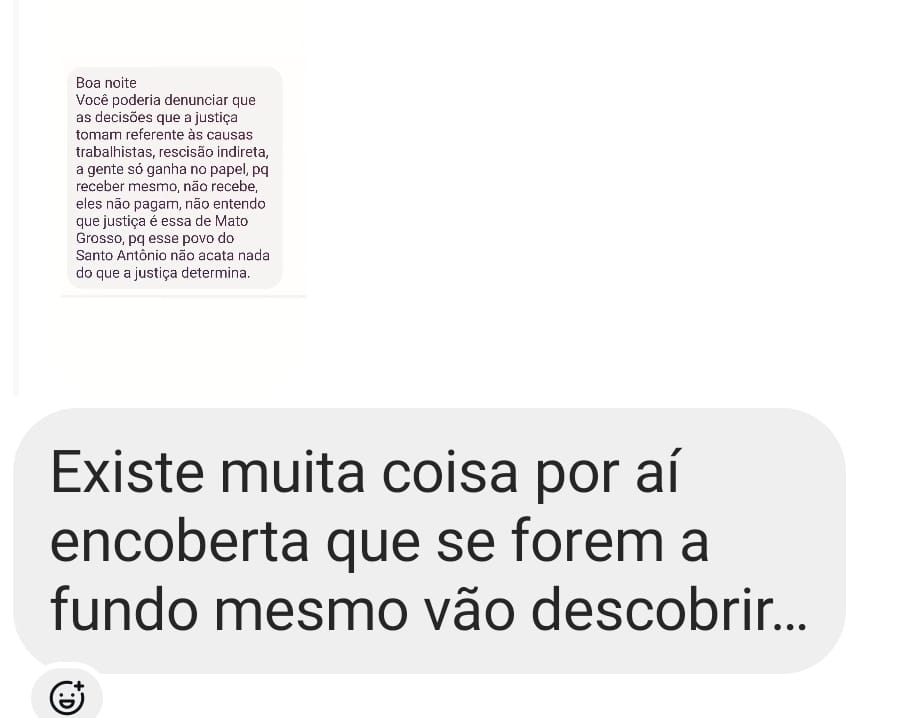Select the line 'eles não pagam, não entendo'
Screen dimensions: 920x718
(x=171, y=204)
